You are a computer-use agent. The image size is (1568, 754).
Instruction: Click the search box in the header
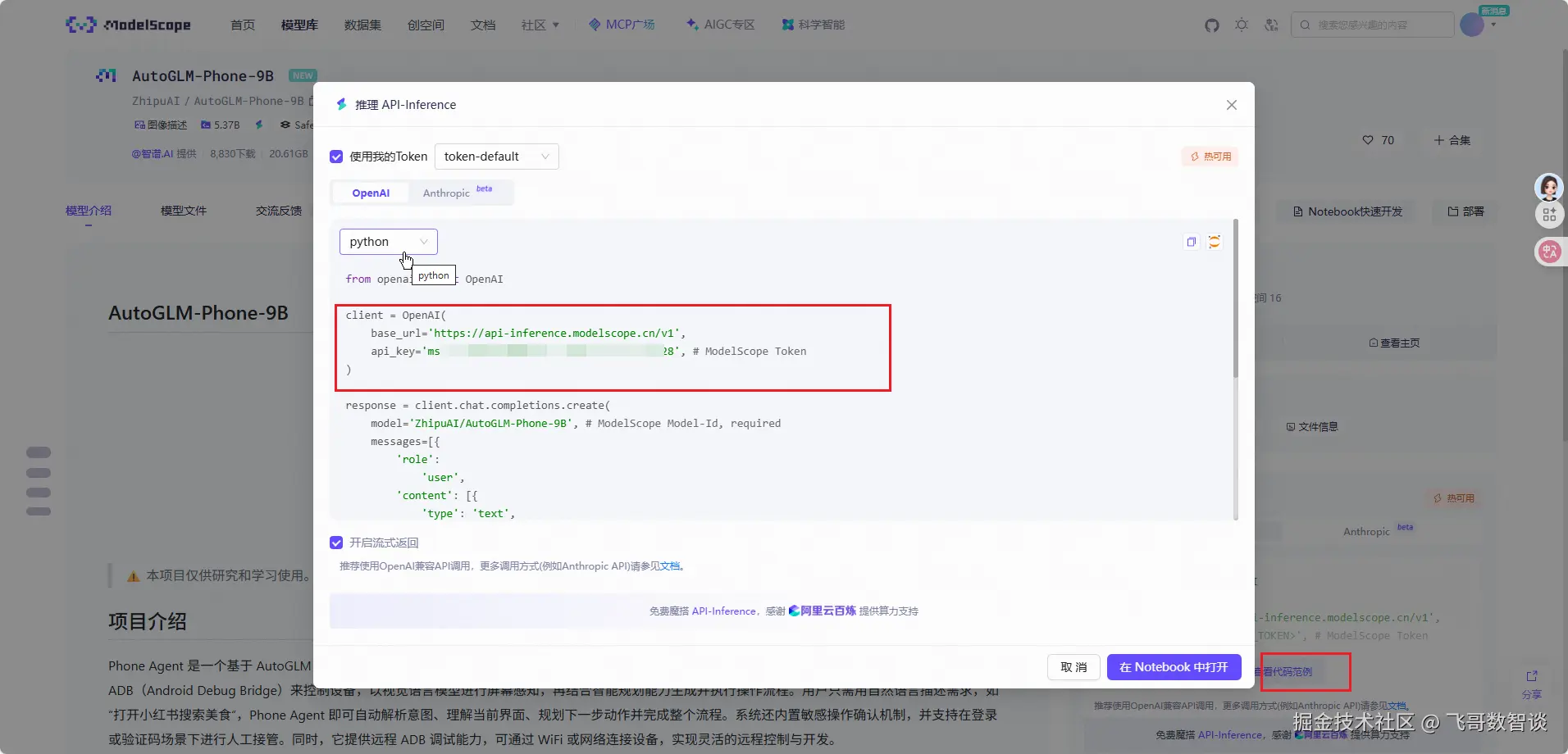tap(1372, 25)
